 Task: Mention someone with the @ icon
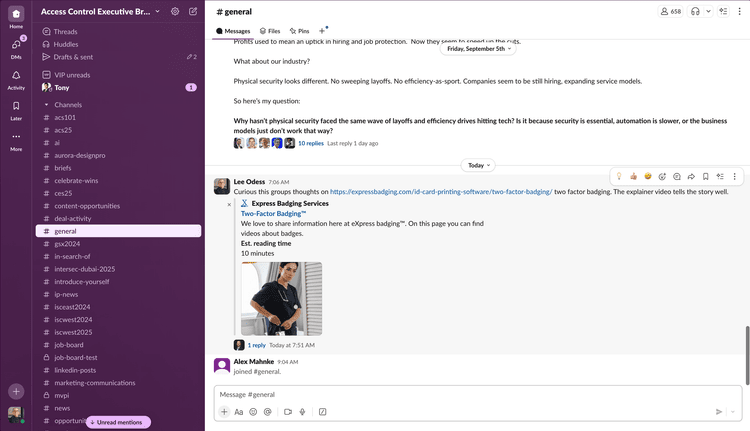(x=267, y=412)
